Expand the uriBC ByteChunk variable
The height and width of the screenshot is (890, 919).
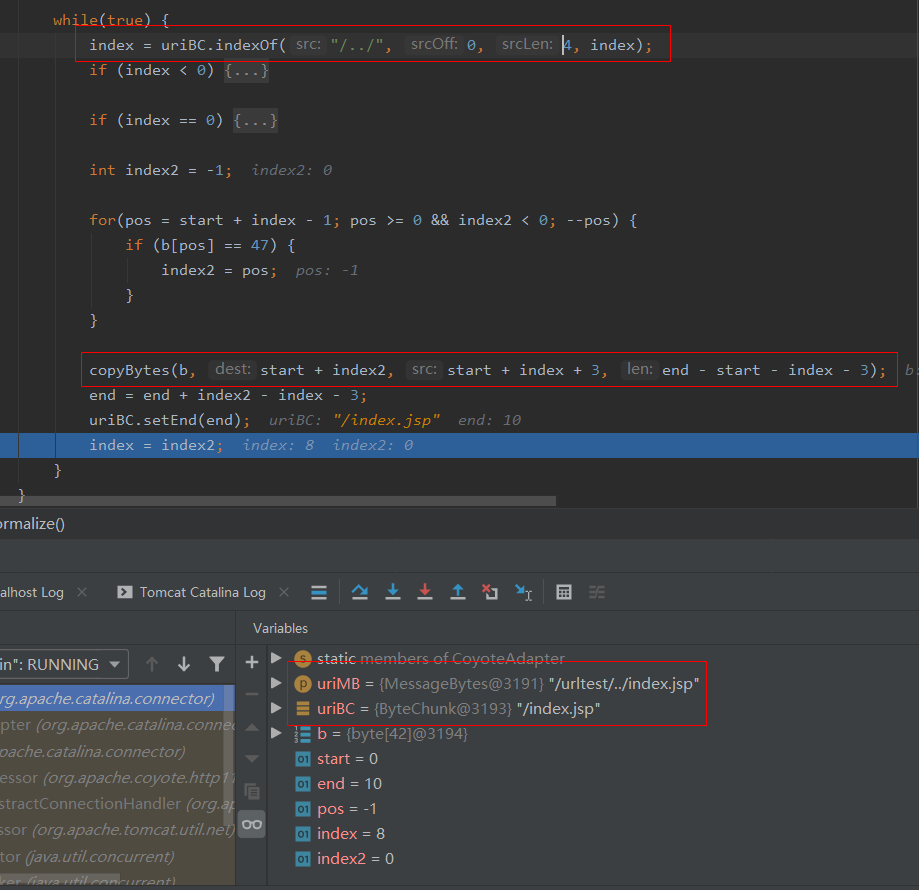[278, 709]
